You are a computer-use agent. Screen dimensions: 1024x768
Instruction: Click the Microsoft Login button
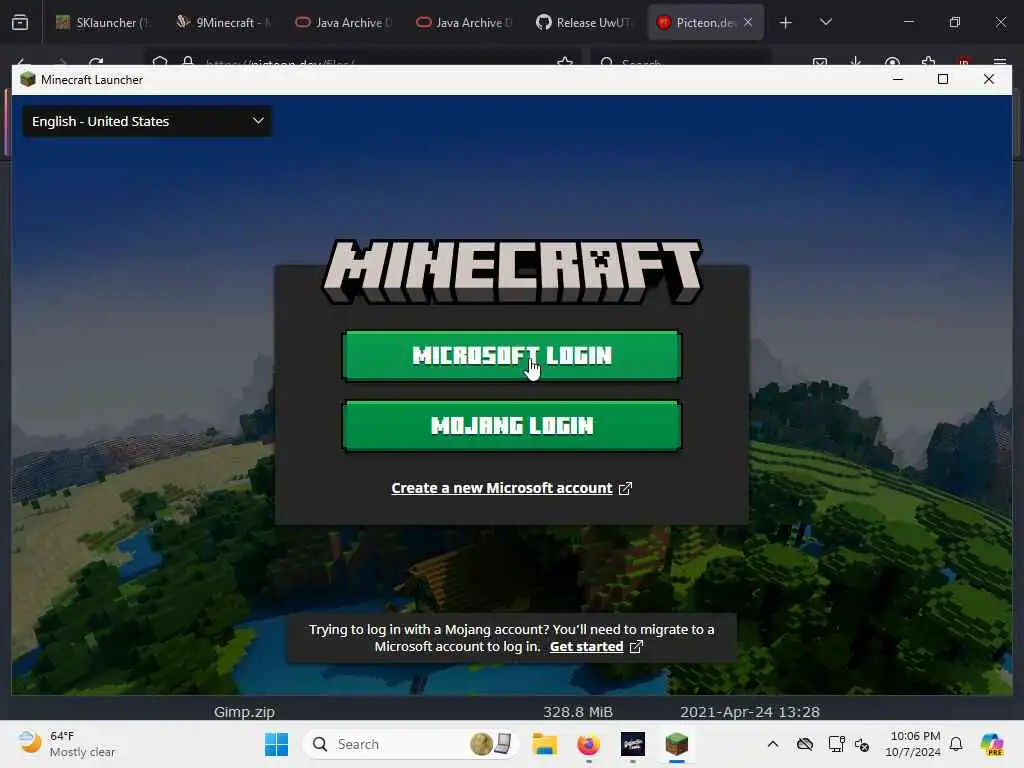tap(511, 355)
